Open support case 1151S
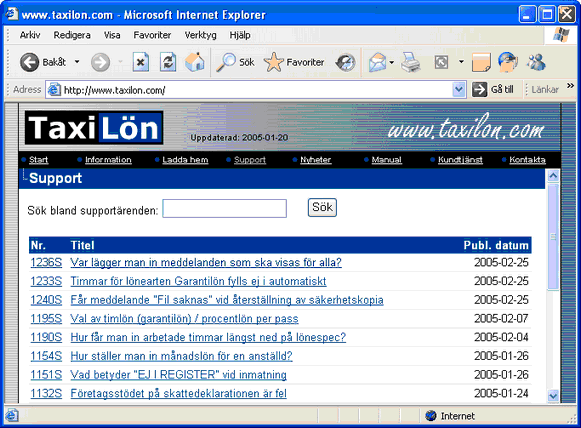 click(x=46, y=375)
